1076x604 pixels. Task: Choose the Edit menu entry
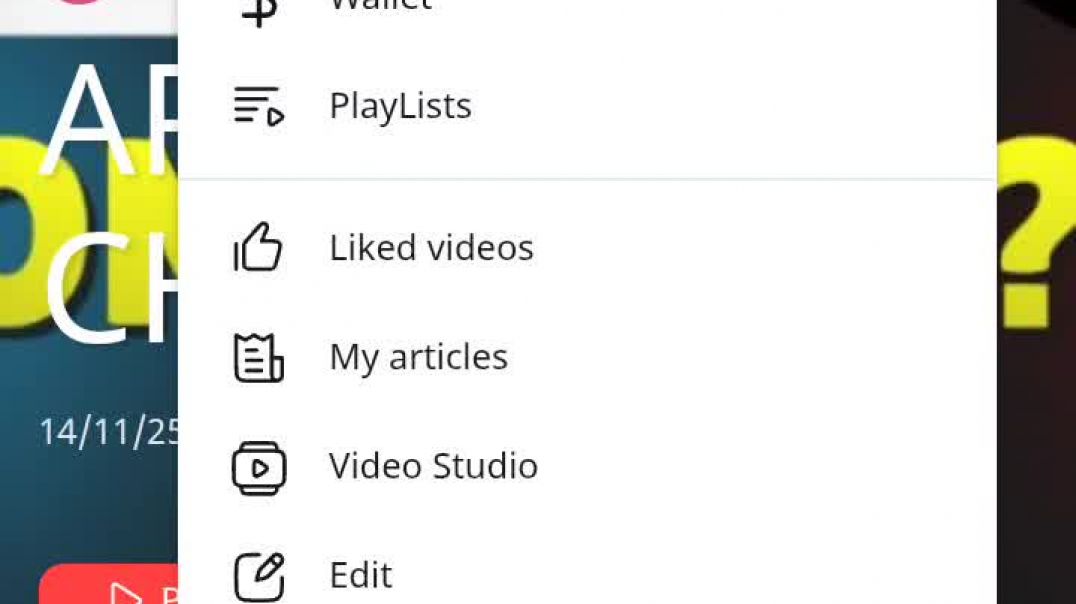pos(361,576)
